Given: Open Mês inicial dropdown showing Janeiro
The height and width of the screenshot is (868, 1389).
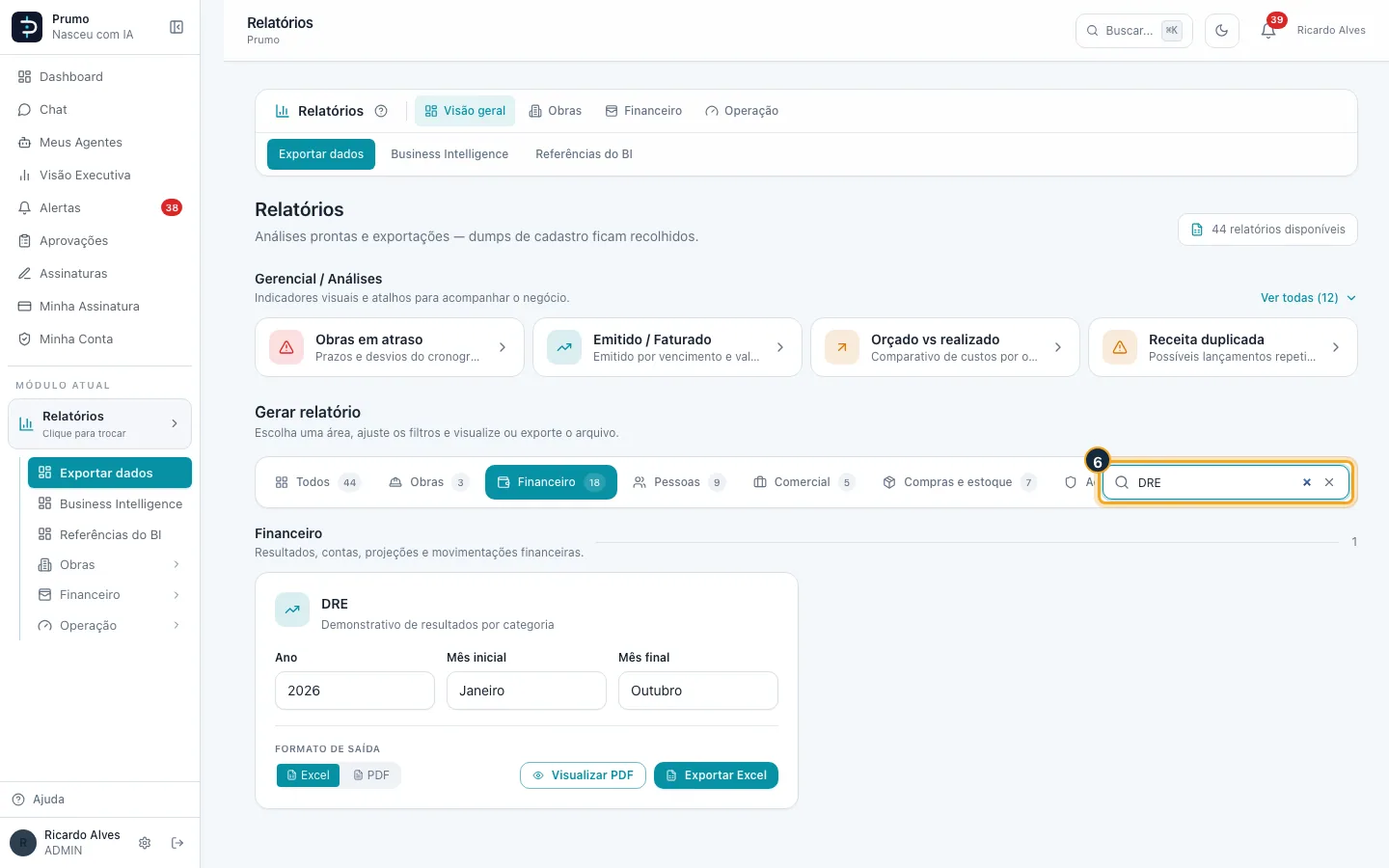Looking at the screenshot, I should click(x=527, y=691).
